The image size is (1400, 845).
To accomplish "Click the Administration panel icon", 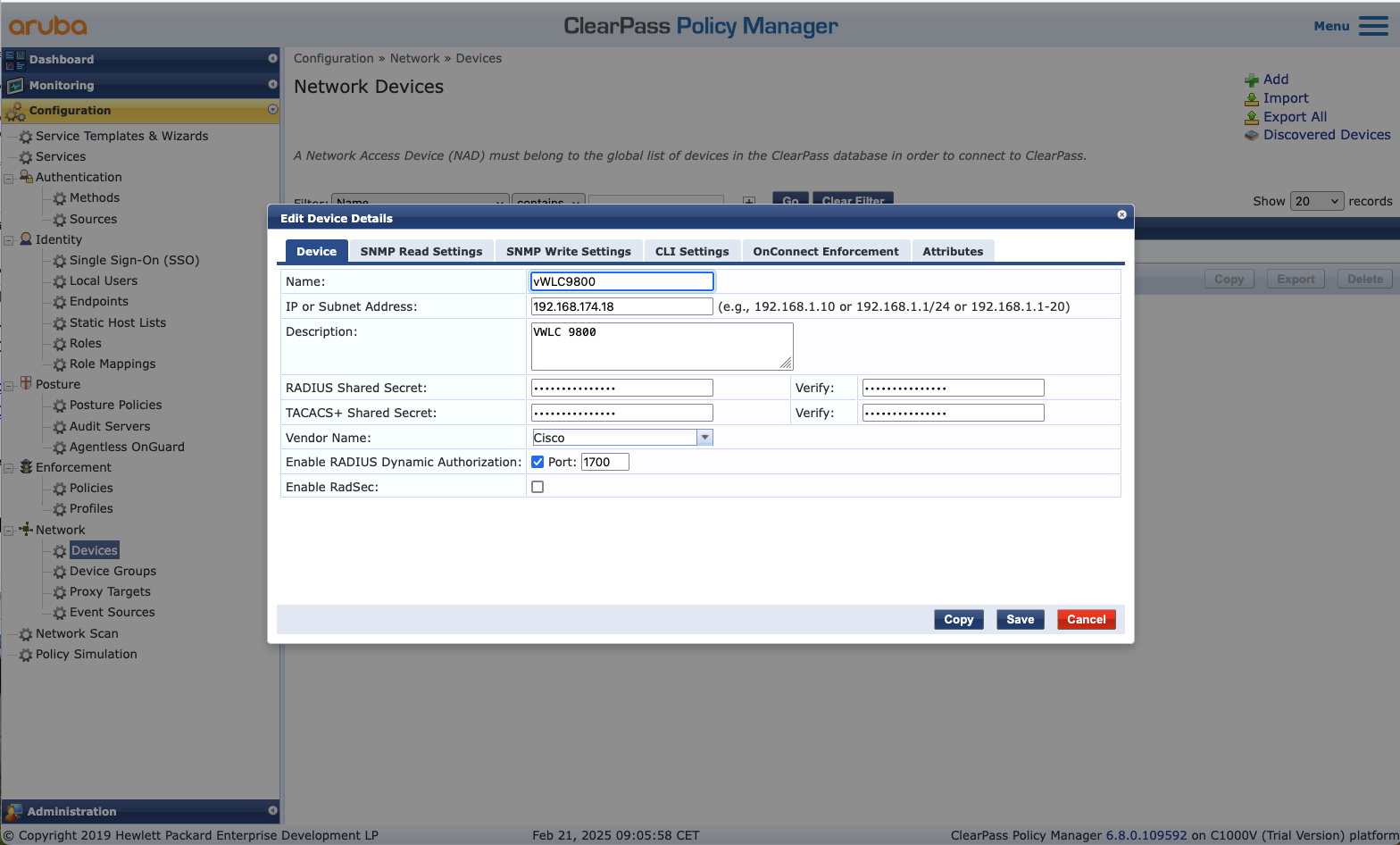I will (13, 812).
